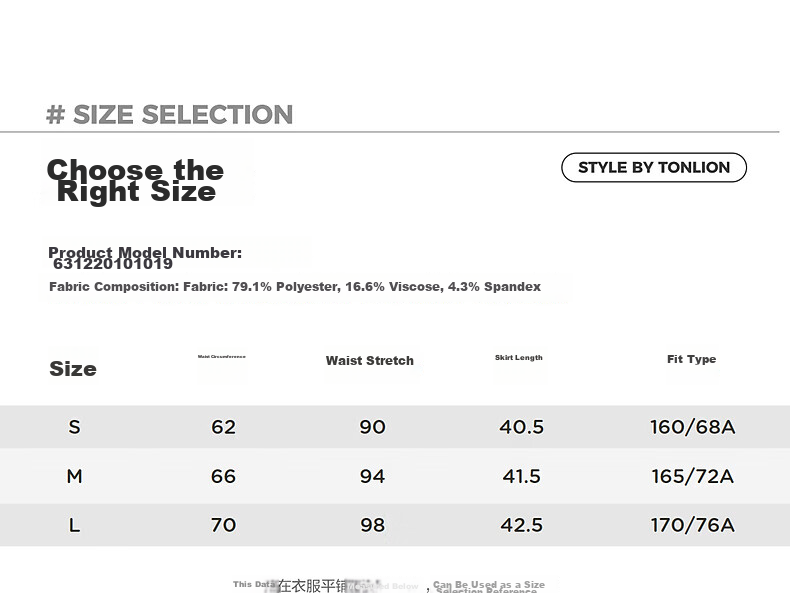
Task: Click the Fabric Composition text line
Action: tap(295, 287)
